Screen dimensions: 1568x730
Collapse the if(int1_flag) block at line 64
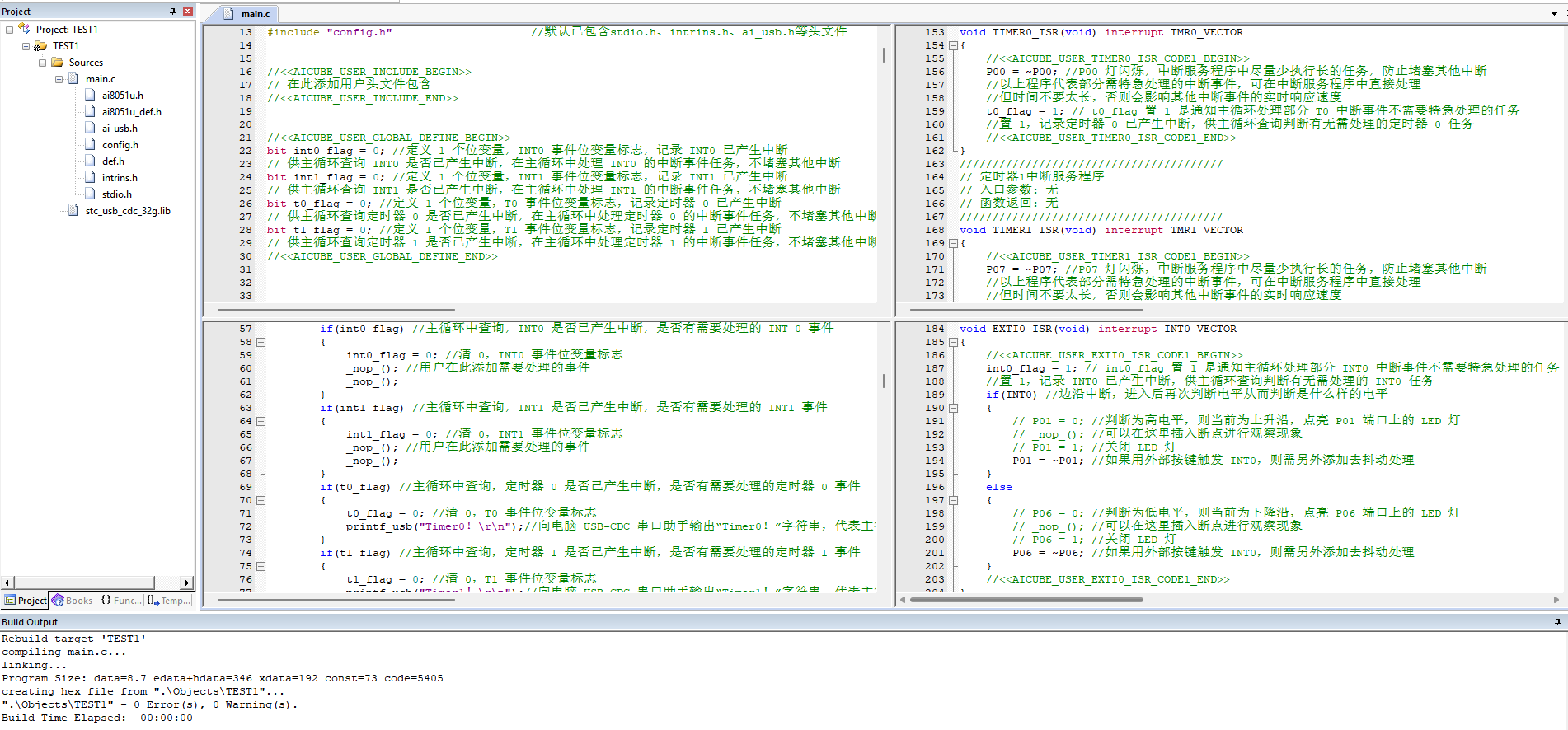click(x=261, y=422)
